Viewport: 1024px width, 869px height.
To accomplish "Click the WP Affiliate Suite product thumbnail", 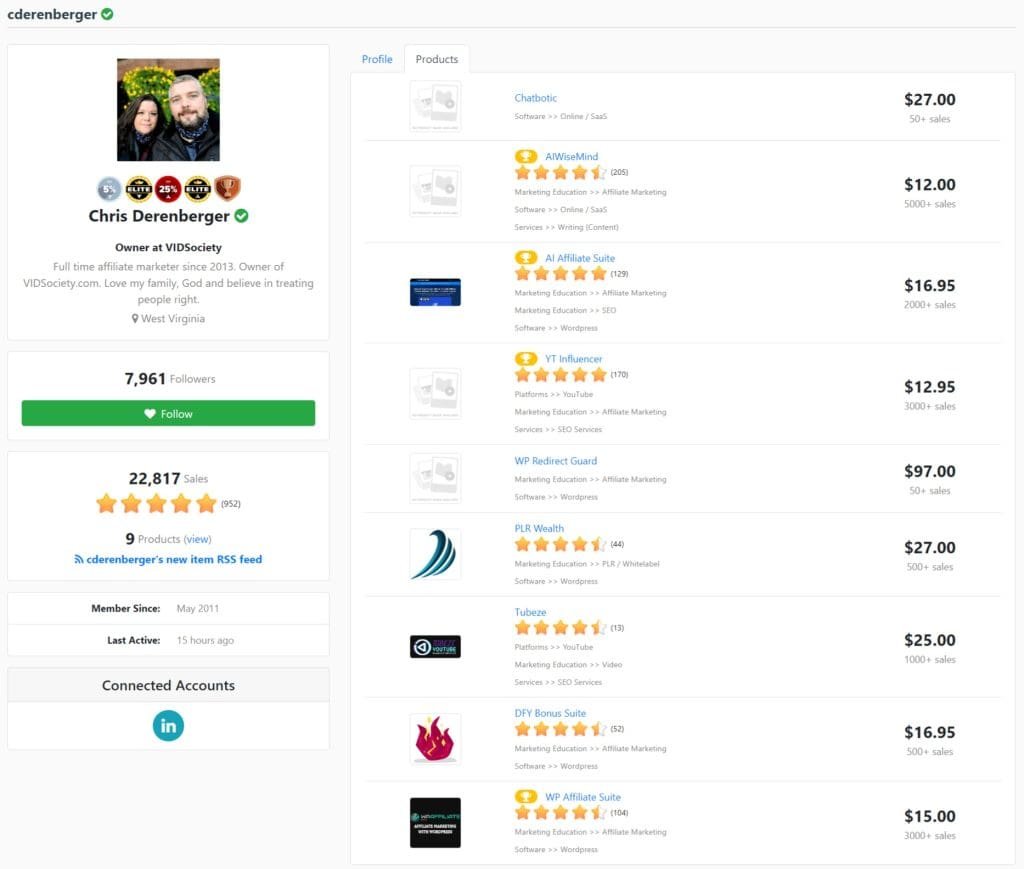I will [x=435, y=823].
